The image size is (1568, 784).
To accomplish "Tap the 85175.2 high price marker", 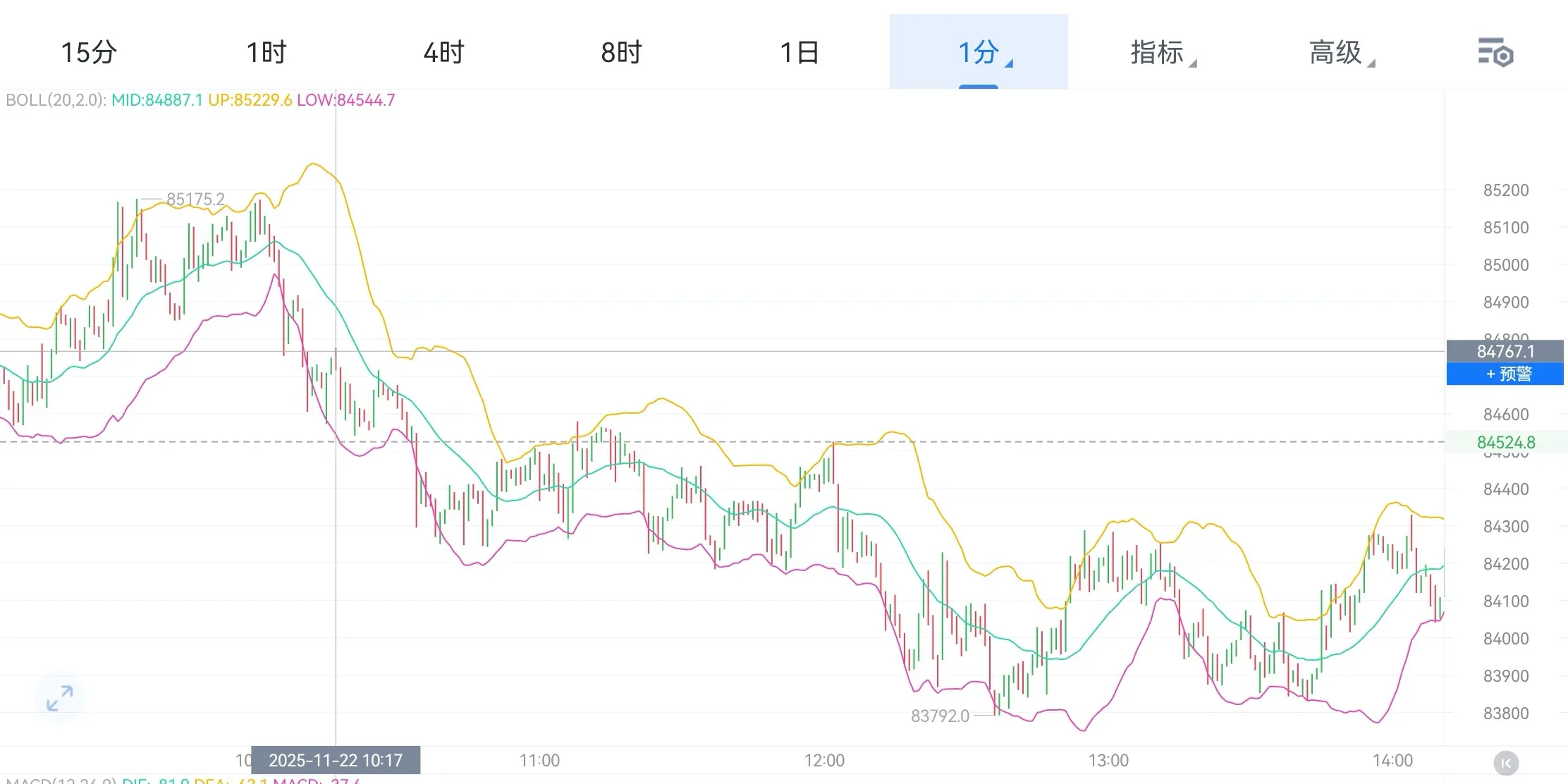I will (x=195, y=200).
